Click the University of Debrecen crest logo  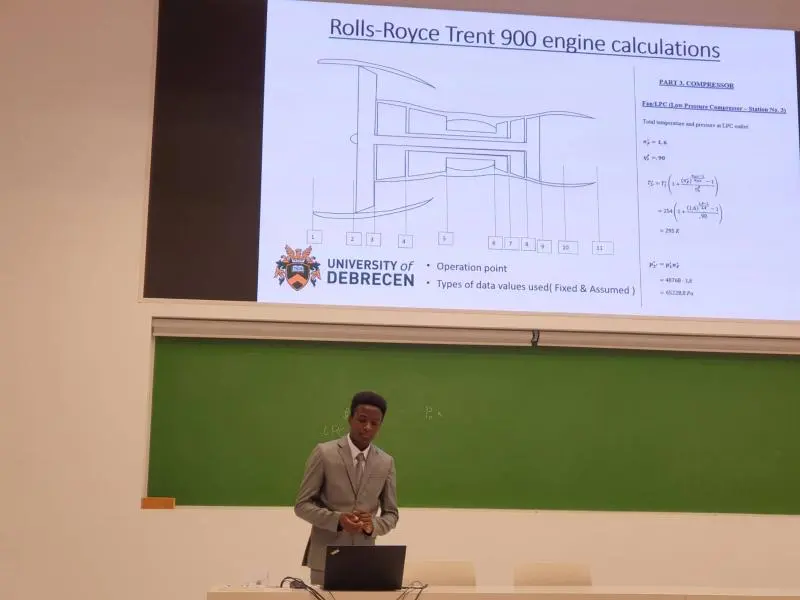(297, 267)
